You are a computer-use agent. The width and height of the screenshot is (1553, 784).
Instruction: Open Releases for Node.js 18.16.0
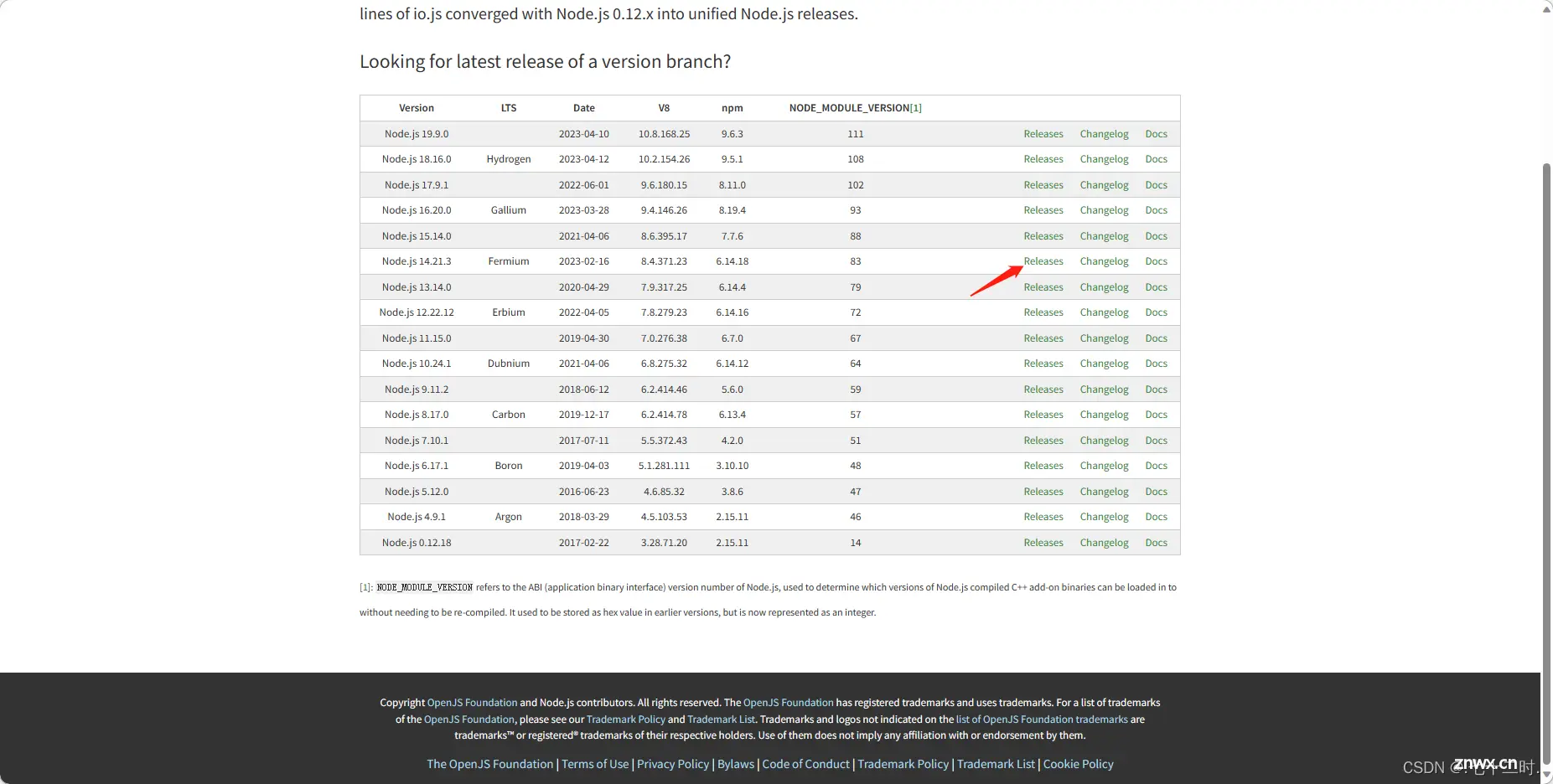pyautogui.click(x=1043, y=159)
